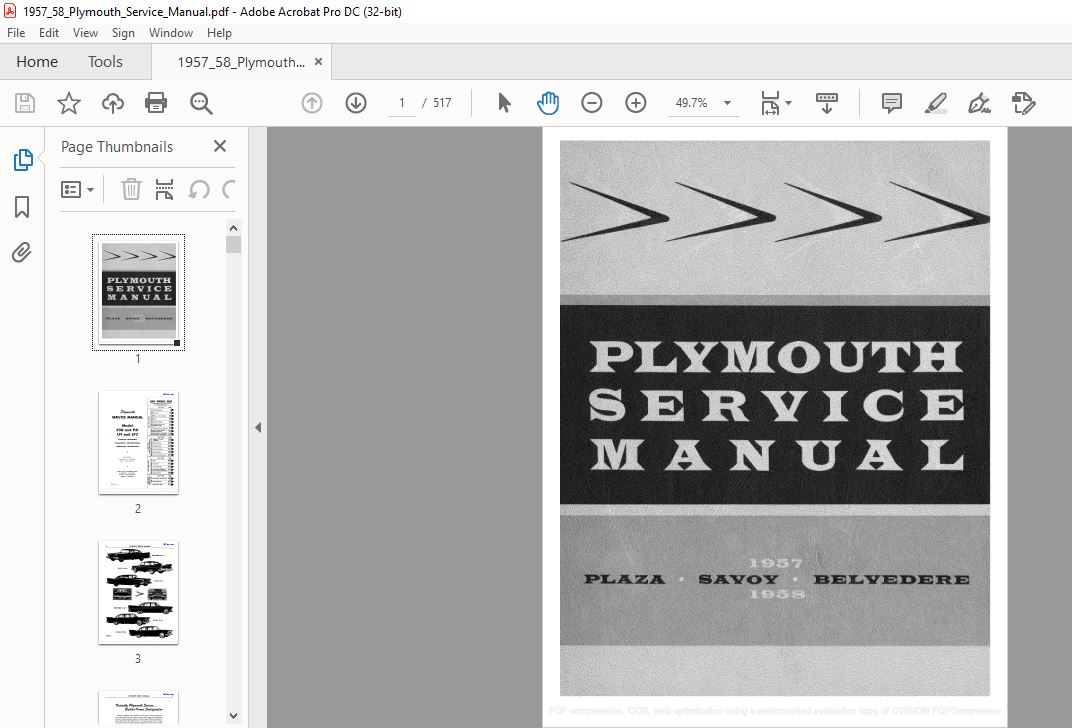Image resolution: width=1072 pixels, height=728 pixels.
Task: Click the page number input field
Action: coord(401,103)
